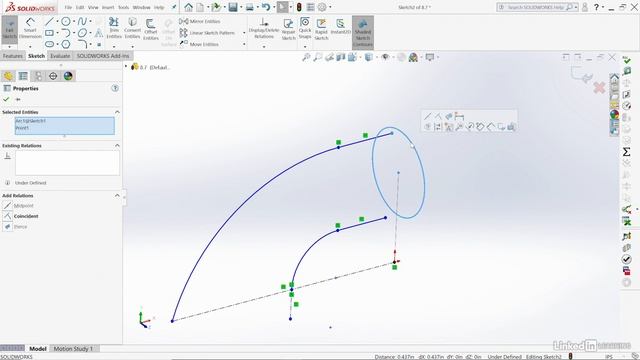
Task: Open the Help menu
Action: (159, 7)
